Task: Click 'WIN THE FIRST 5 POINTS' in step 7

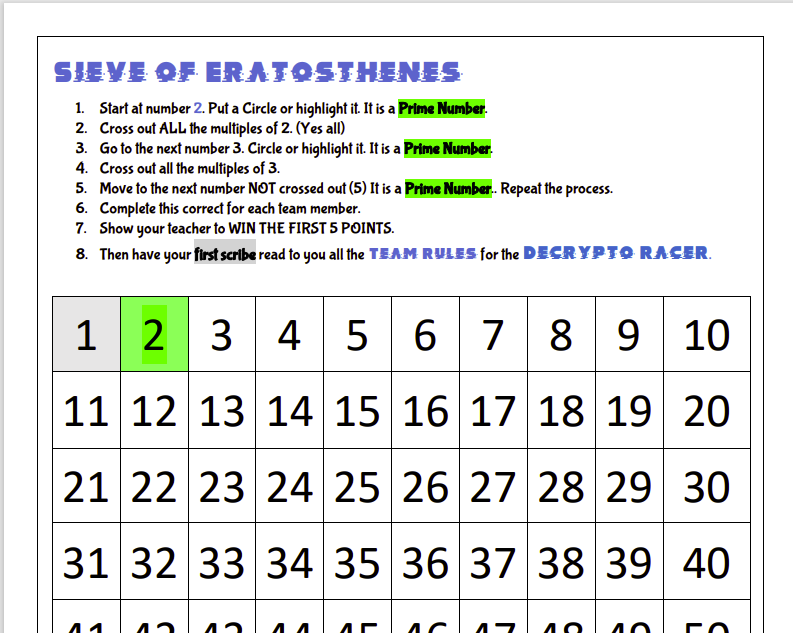Action: click(x=311, y=229)
